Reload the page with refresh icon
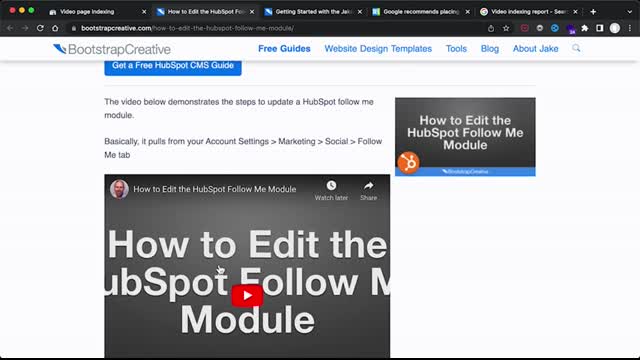Image resolution: width=640 pixels, height=360 pixels. pyautogui.click(x=40, y=28)
